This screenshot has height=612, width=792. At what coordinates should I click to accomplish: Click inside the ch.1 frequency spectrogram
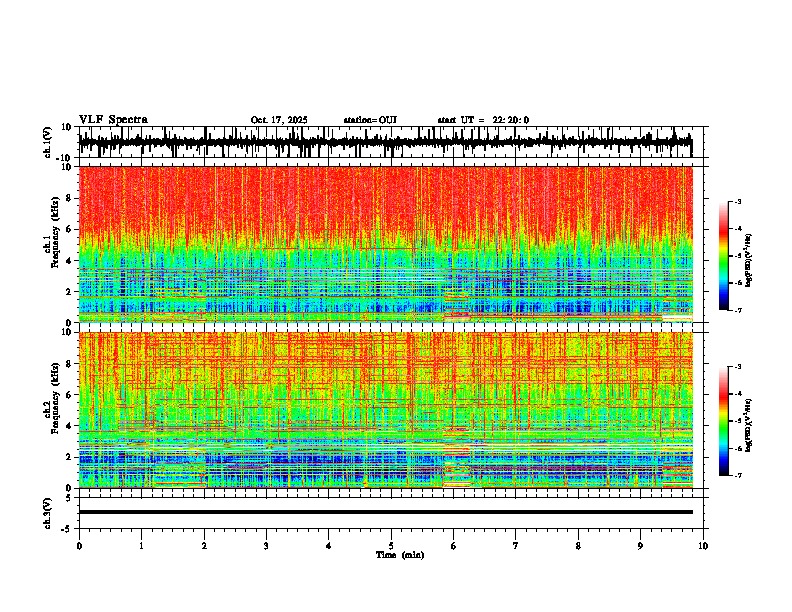pos(385,244)
